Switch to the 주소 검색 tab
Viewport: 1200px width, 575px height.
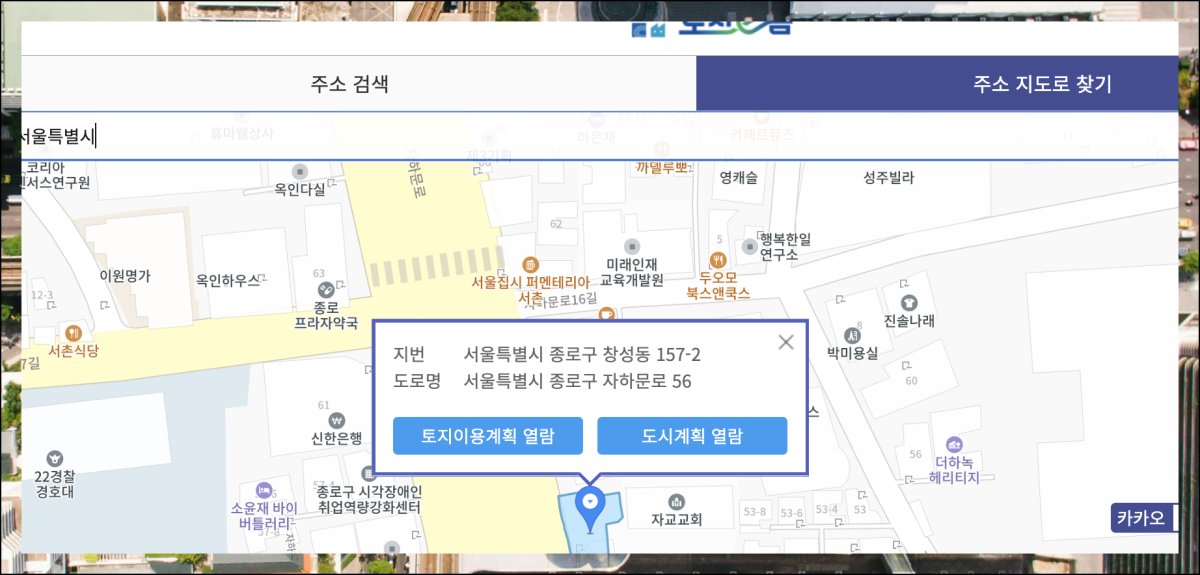349,83
